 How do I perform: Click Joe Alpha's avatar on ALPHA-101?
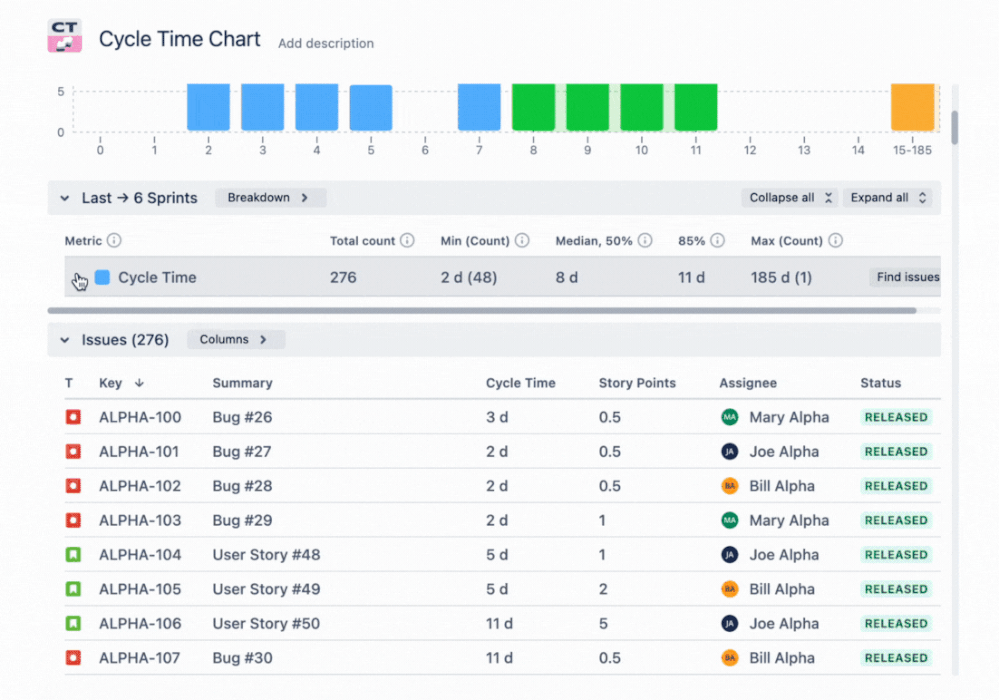click(x=731, y=451)
